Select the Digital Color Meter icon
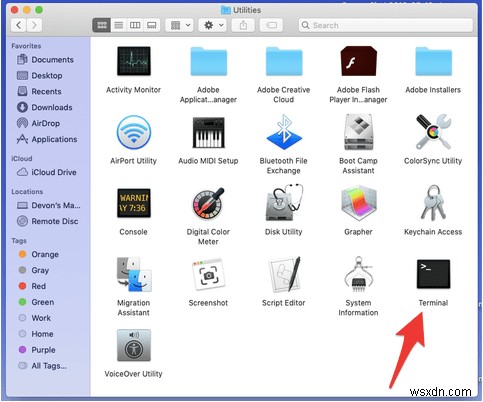 (209, 203)
